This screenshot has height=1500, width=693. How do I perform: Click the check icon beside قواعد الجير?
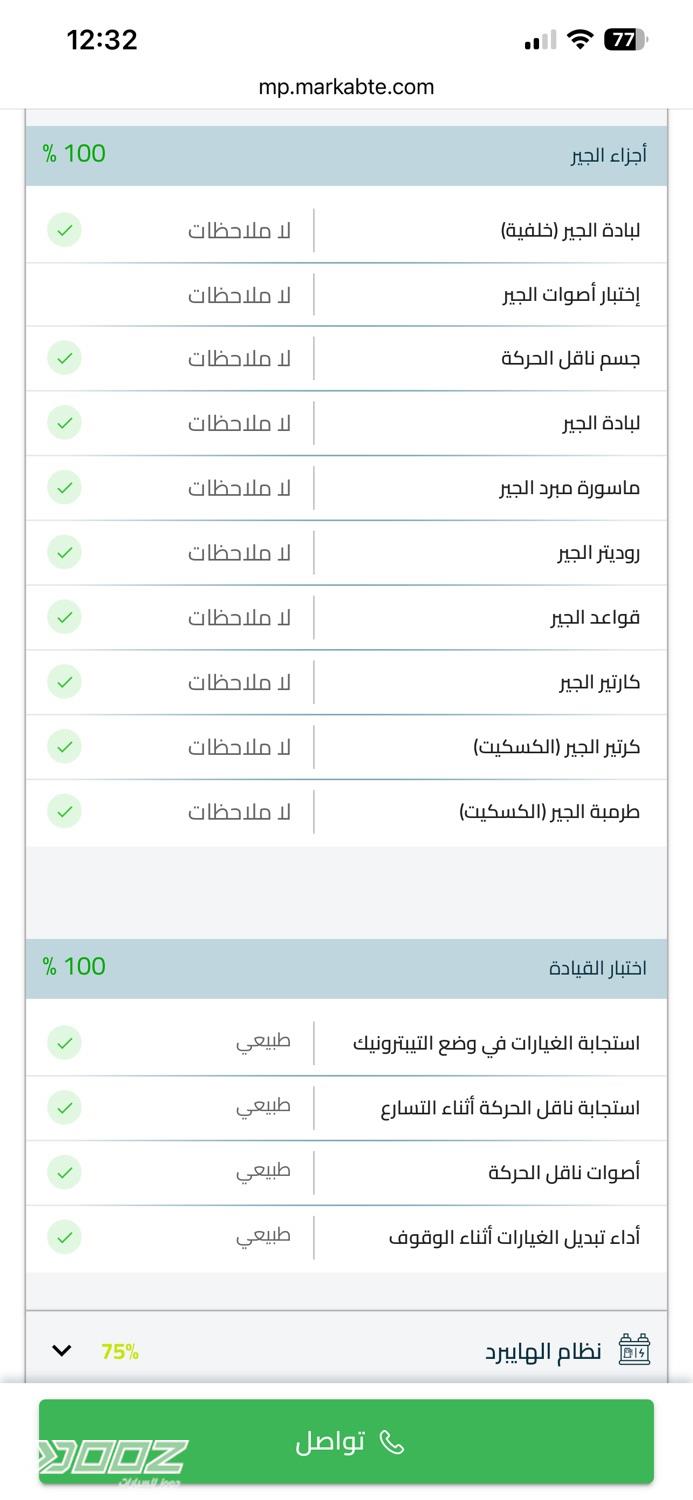coord(64,617)
